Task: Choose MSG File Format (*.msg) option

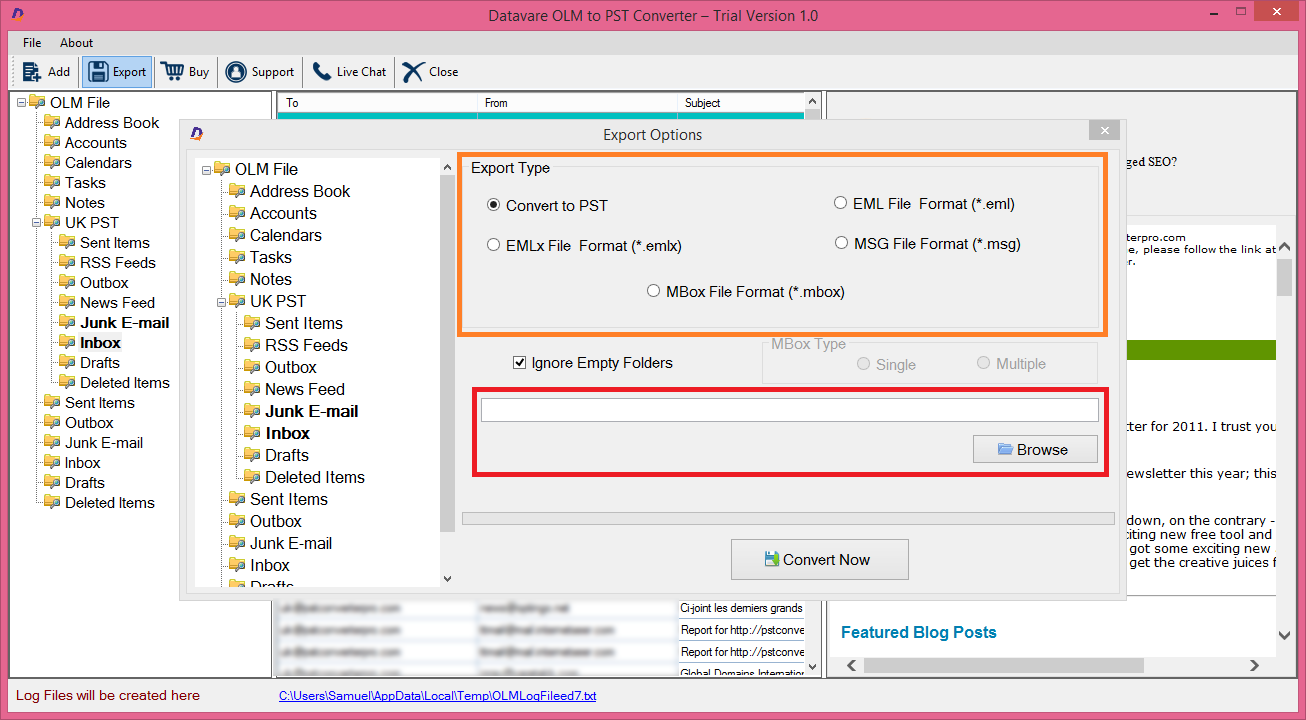Action: tap(841, 243)
